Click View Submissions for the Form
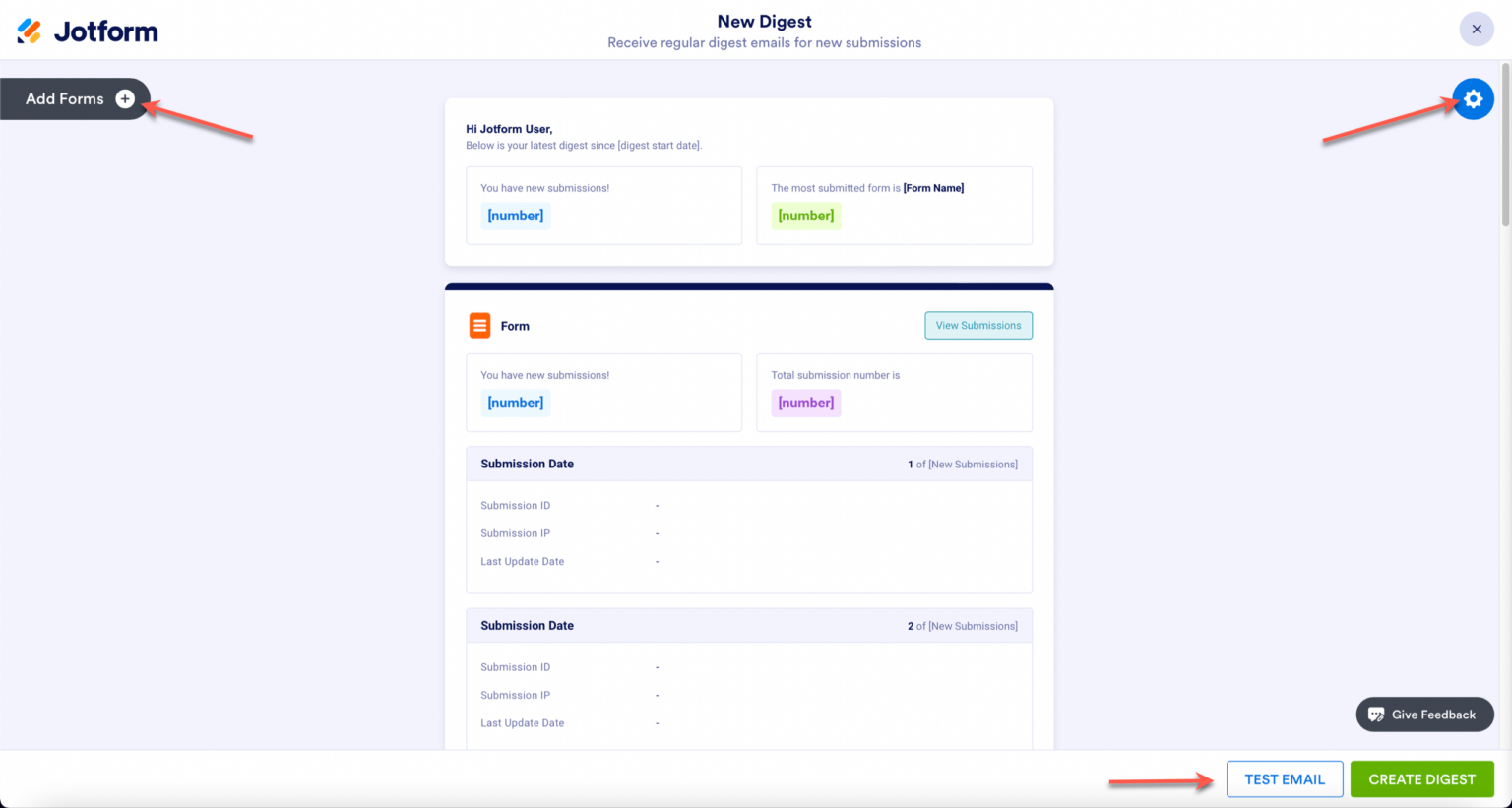1512x808 pixels. point(977,325)
